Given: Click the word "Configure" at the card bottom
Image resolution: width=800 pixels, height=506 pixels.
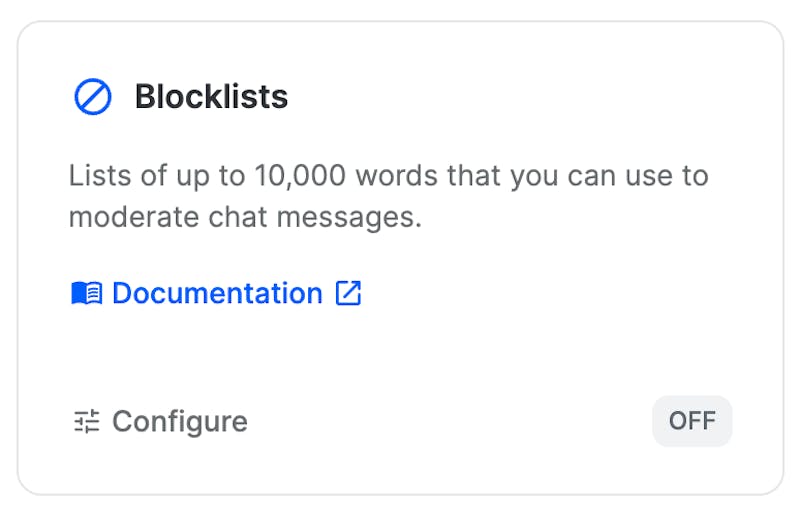Looking at the screenshot, I should [180, 422].
